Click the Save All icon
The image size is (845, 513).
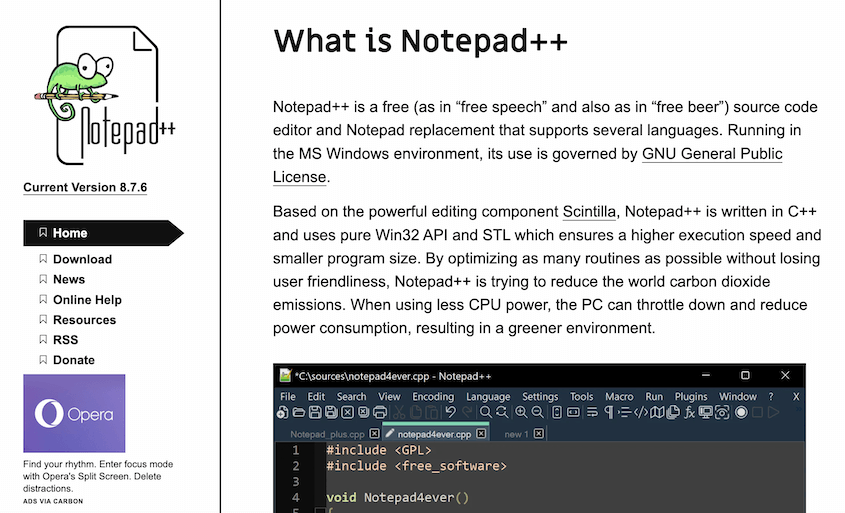pyautogui.click(x=331, y=413)
